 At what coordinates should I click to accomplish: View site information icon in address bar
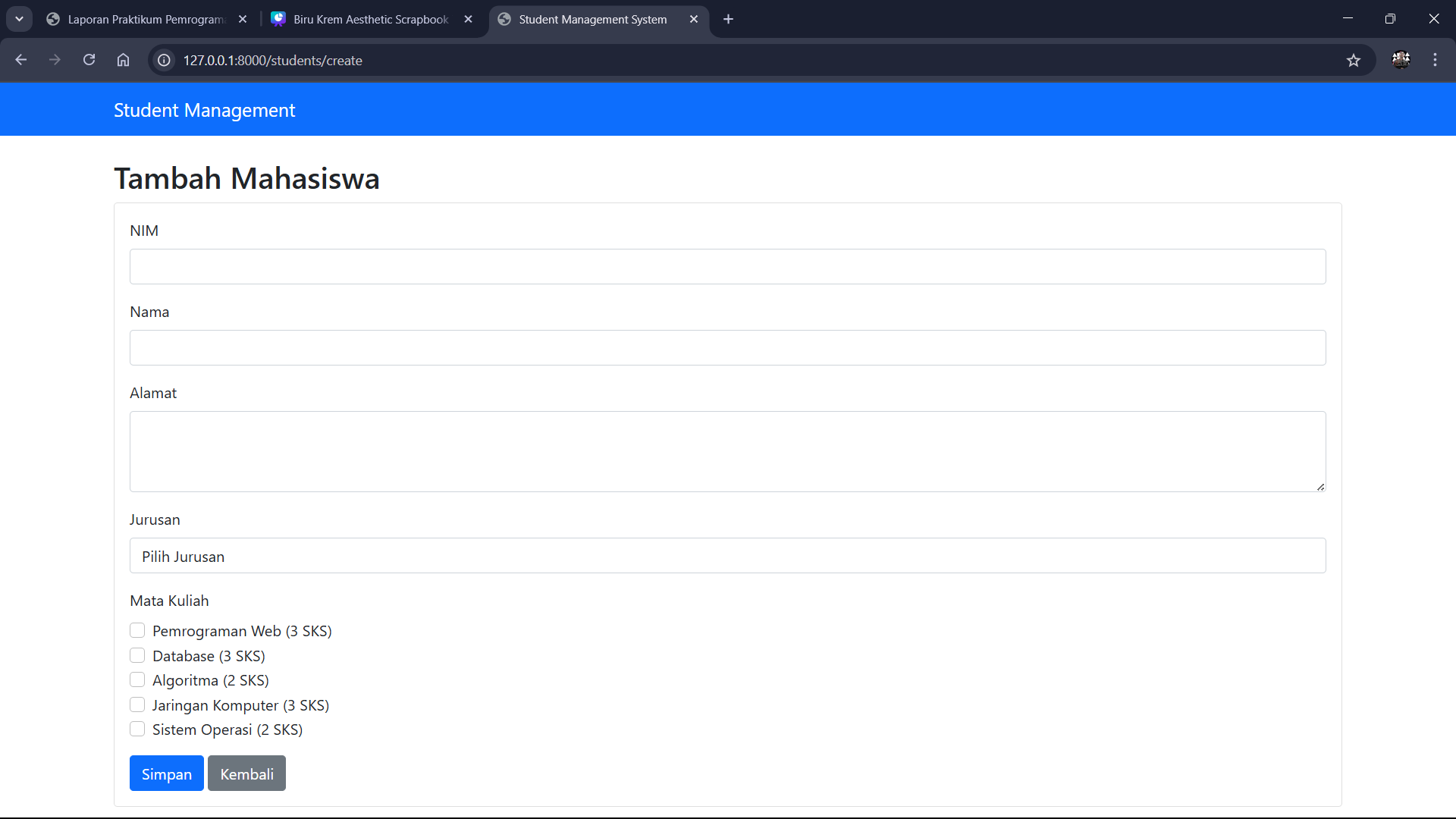164,60
